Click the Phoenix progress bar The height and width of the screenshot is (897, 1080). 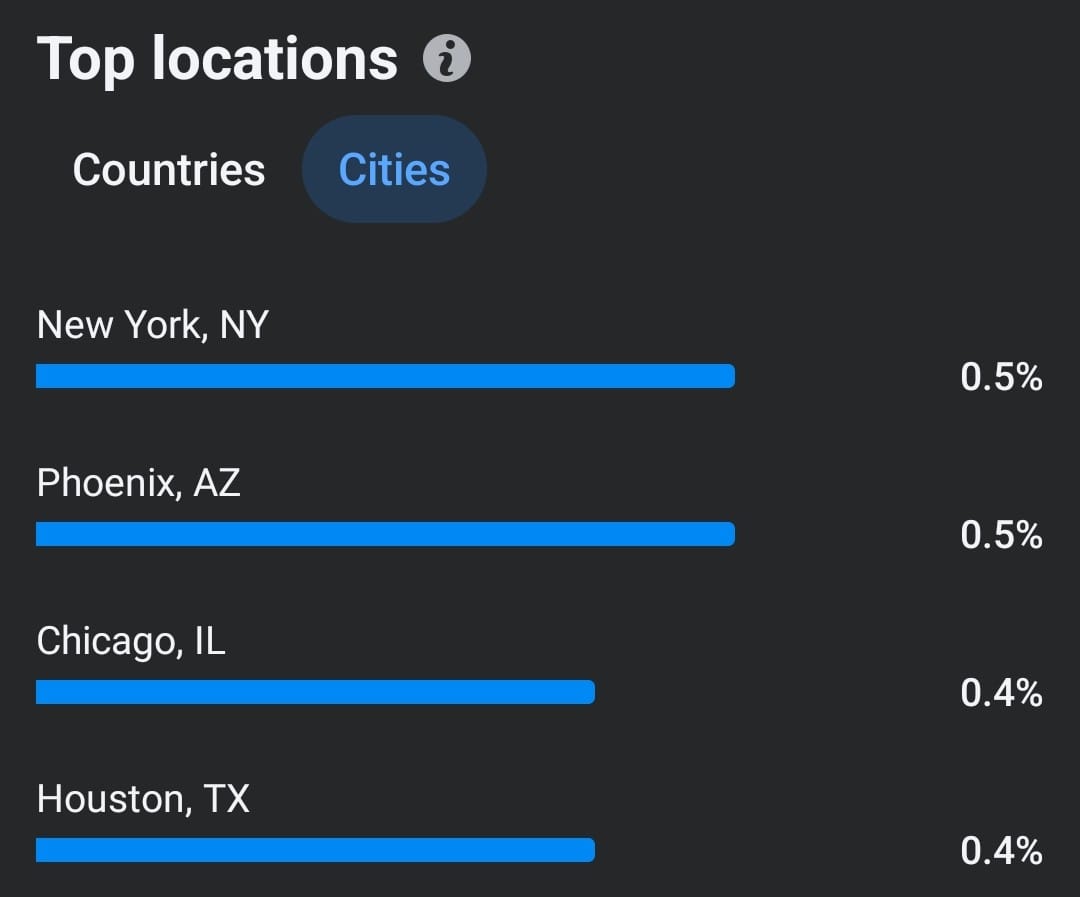(385, 534)
